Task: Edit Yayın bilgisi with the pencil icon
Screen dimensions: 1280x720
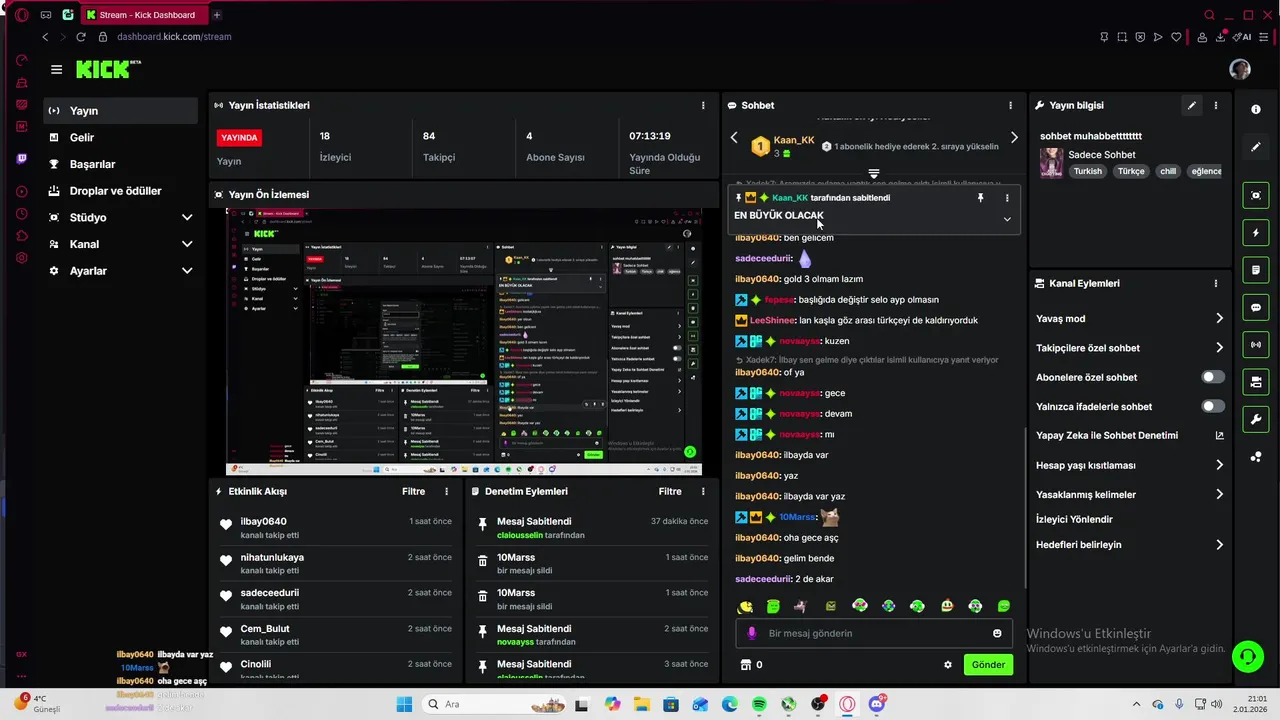Action: (x=1191, y=105)
